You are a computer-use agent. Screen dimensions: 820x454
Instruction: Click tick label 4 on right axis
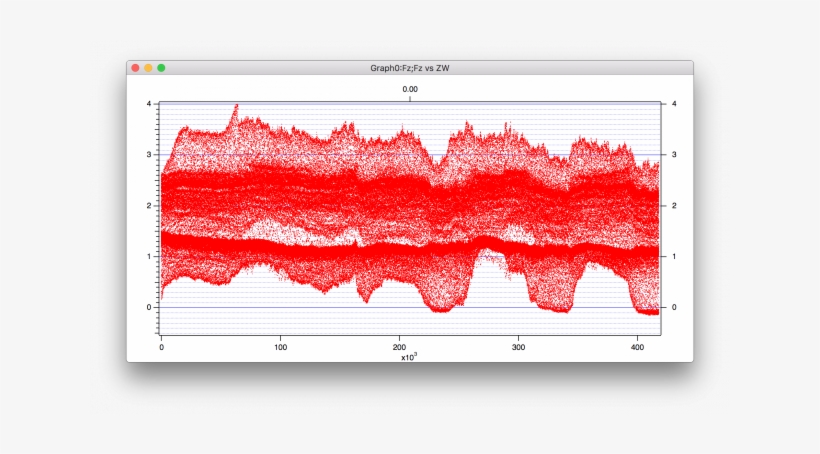pos(676,104)
